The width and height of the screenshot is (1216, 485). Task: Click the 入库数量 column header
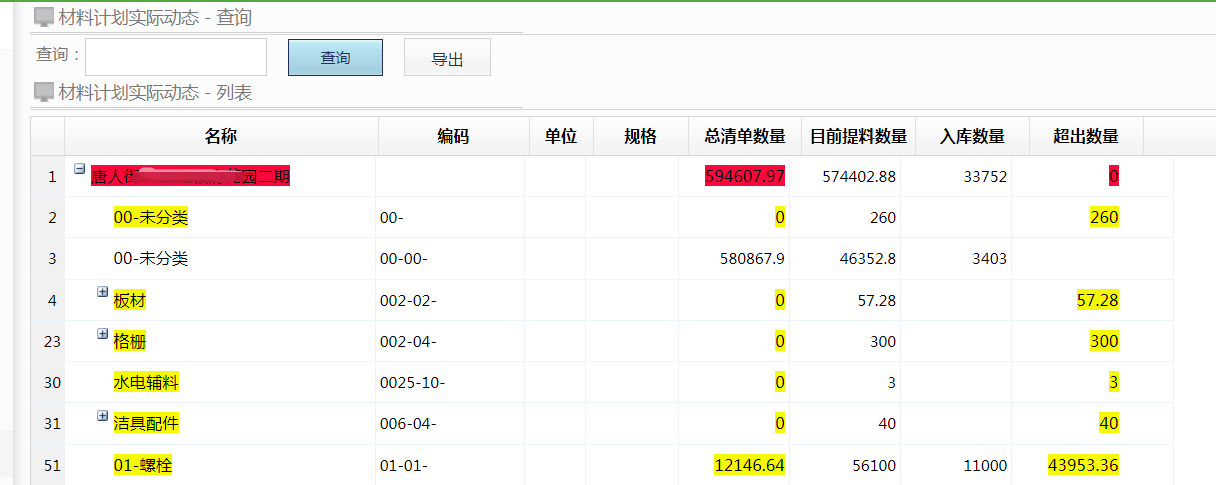click(x=972, y=136)
